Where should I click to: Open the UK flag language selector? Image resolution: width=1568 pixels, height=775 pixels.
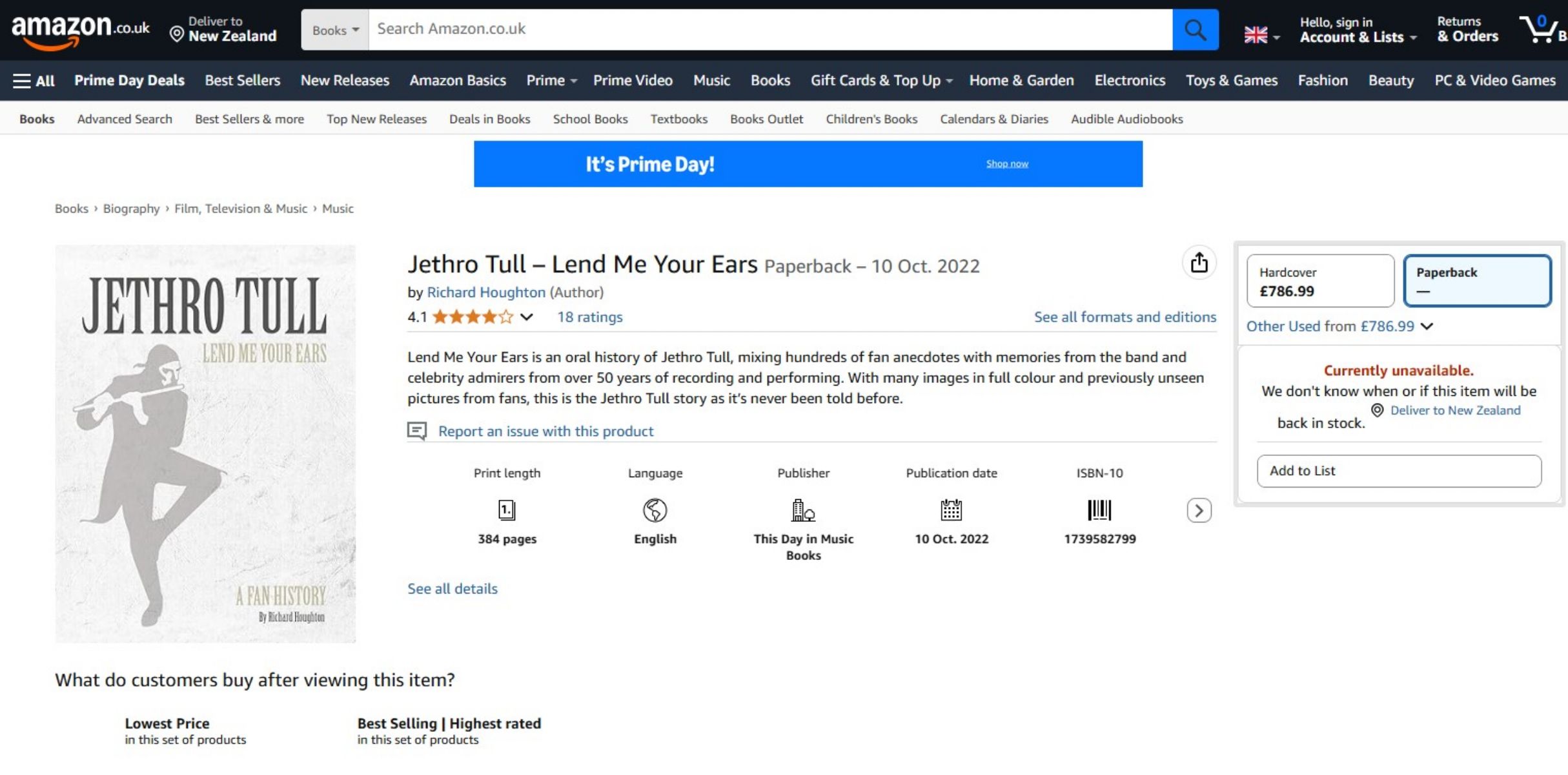click(1261, 35)
